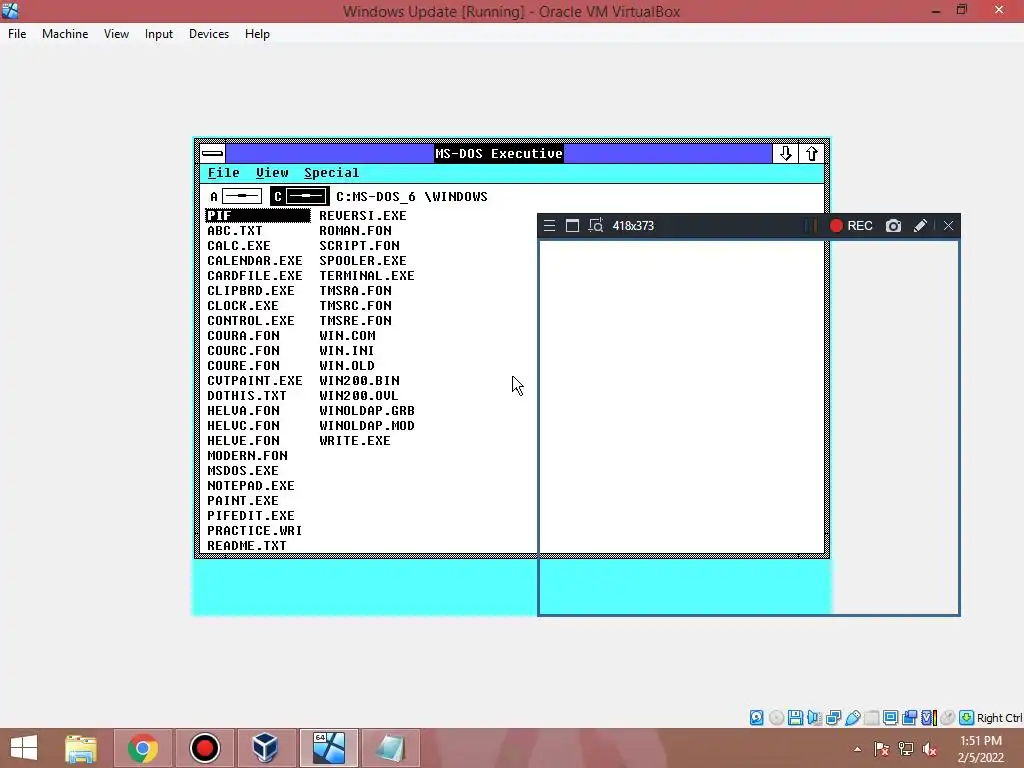Select TERMINAL.EXE in file list

pyautogui.click(x=366, y=276)
